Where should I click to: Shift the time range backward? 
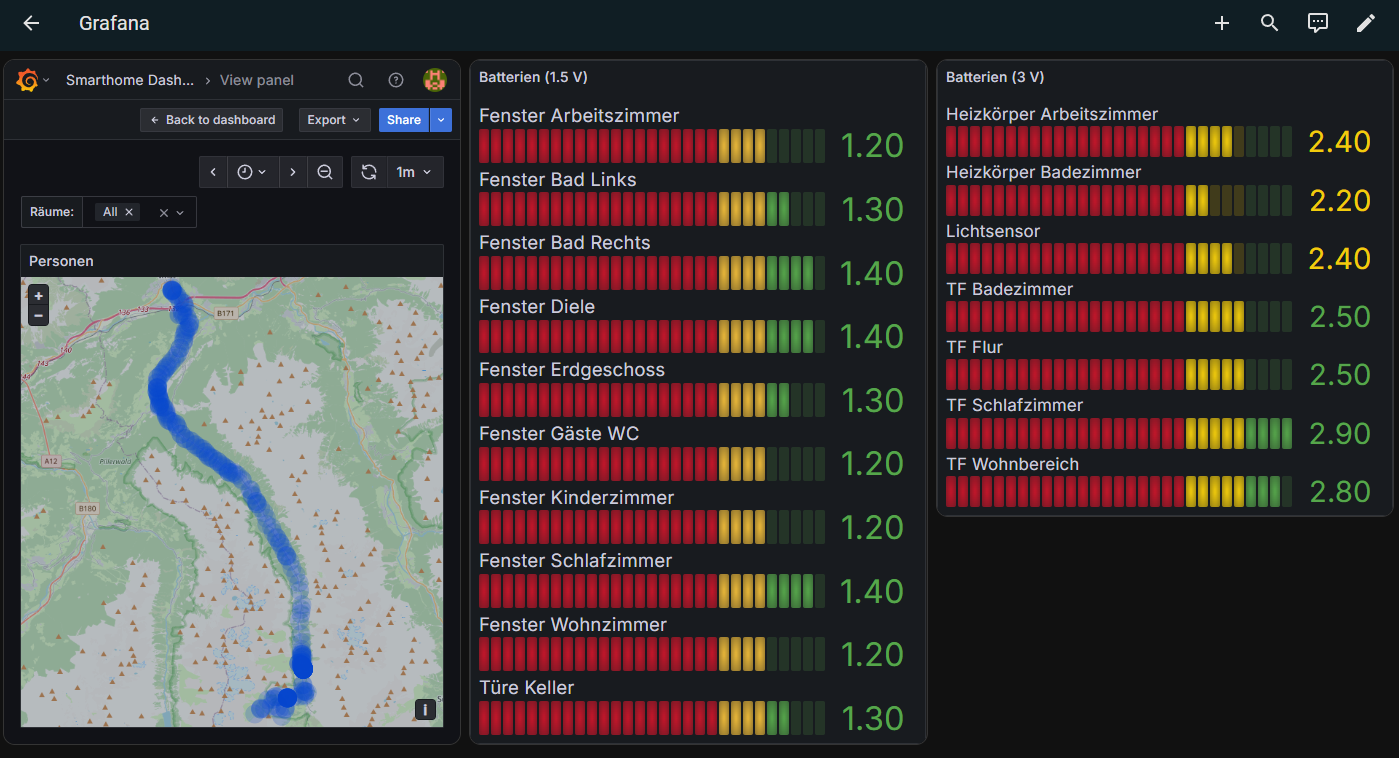(x=213, y=172)
